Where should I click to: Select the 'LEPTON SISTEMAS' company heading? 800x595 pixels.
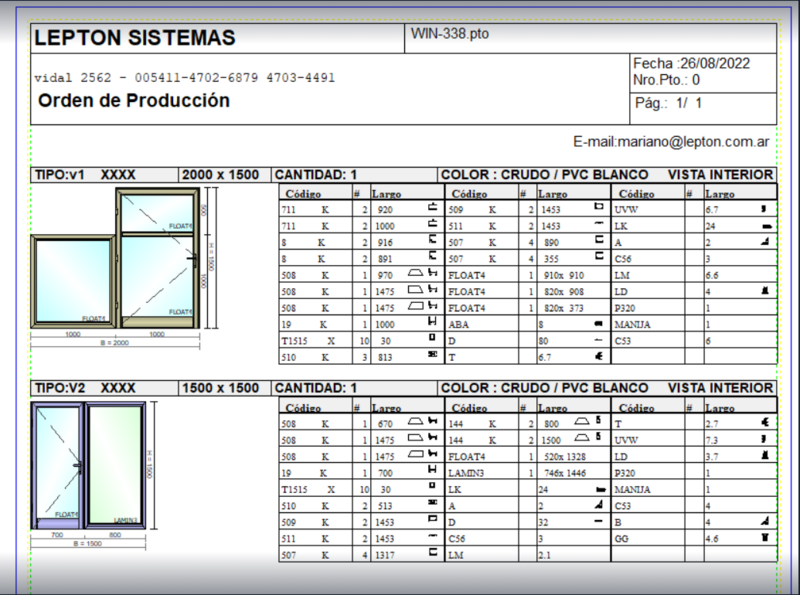[x=135, y=38]
